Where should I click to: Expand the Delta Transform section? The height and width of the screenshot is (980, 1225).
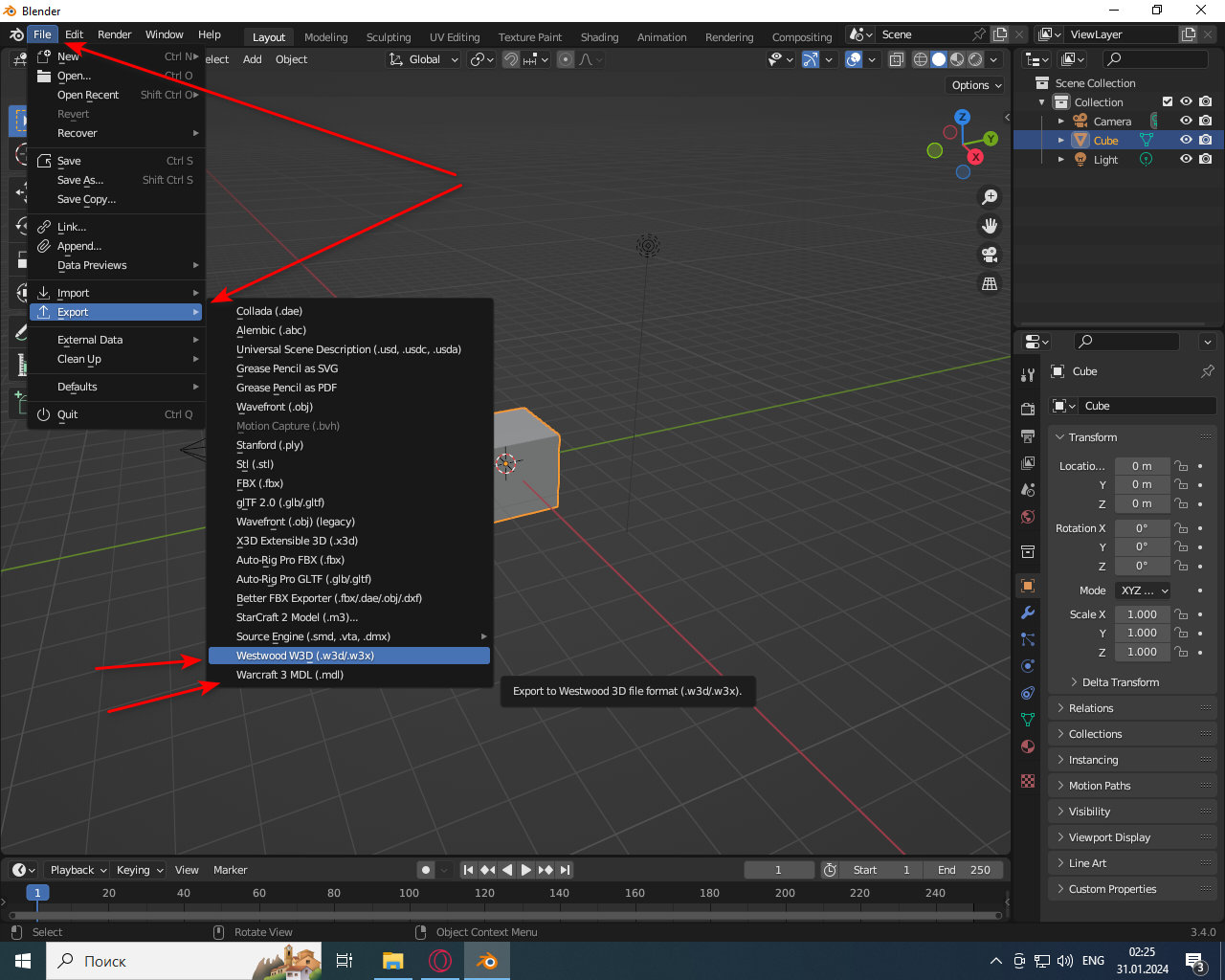[1120, 682]
